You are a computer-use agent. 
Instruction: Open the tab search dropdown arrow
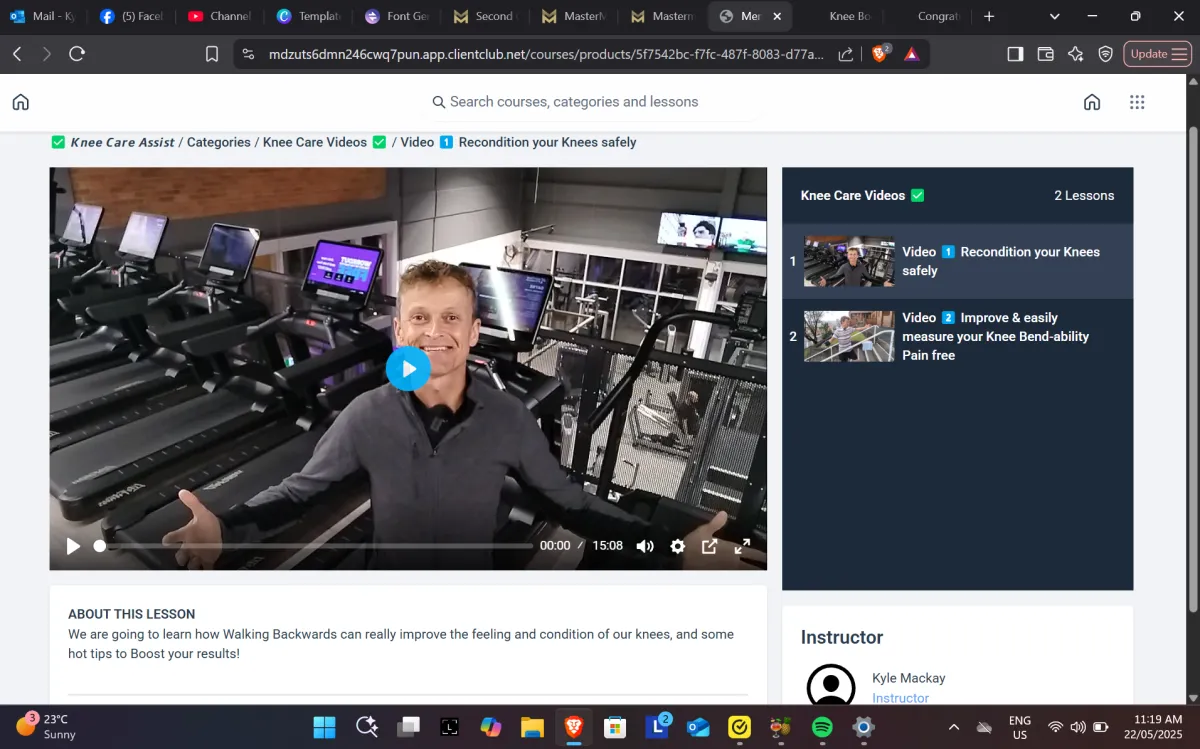pos(1055,16)
